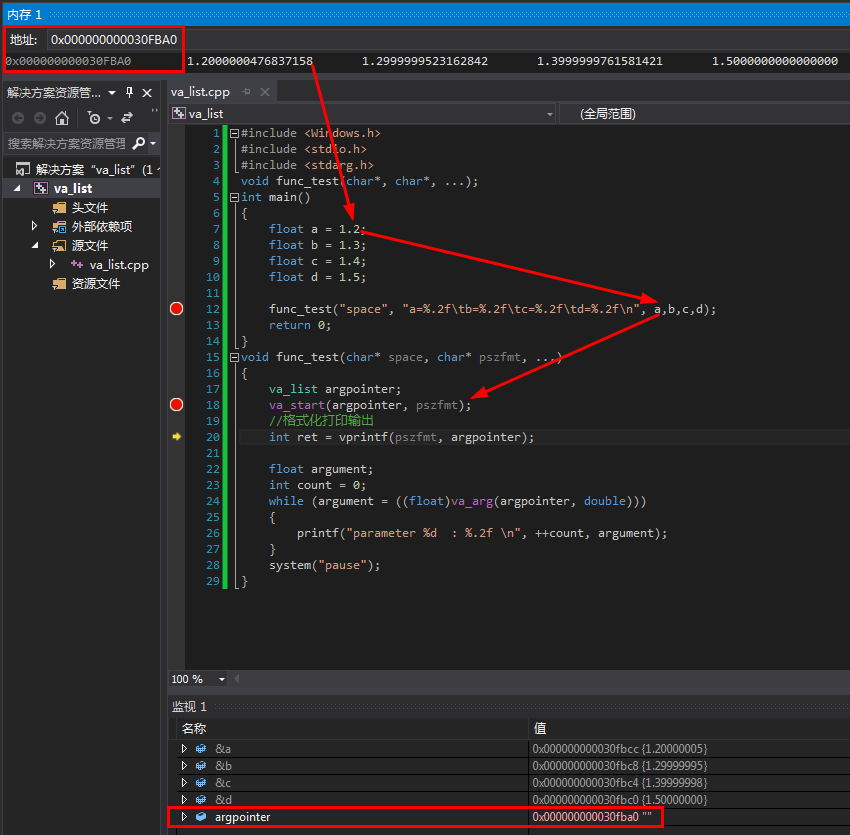Image resolution: width=850 pixels, height=835 pixels.
Task: Select the 头文件 folder
Action: click(x=89, y=208)
